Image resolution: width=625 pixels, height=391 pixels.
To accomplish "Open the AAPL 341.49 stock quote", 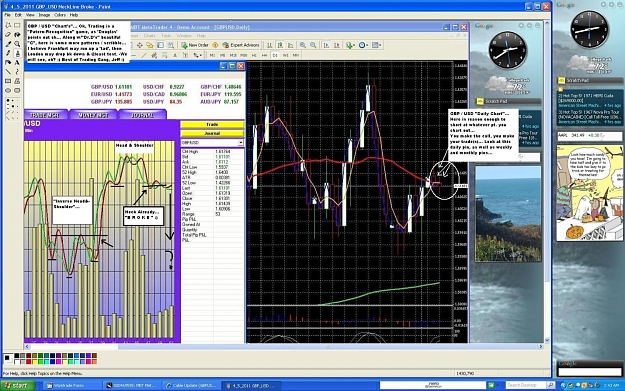I will (589, 136).
